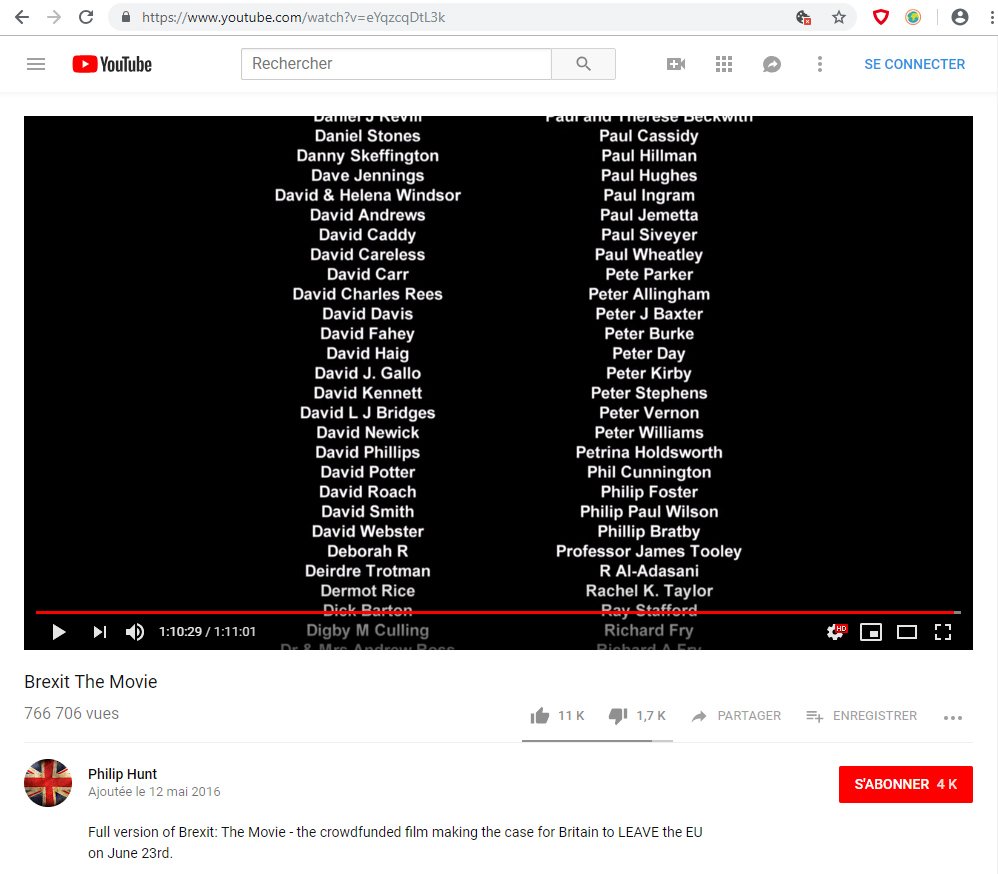This screenshot has width=998, height=874.
Task: Go back to the previous page
Action: click(x=22, y=17)
